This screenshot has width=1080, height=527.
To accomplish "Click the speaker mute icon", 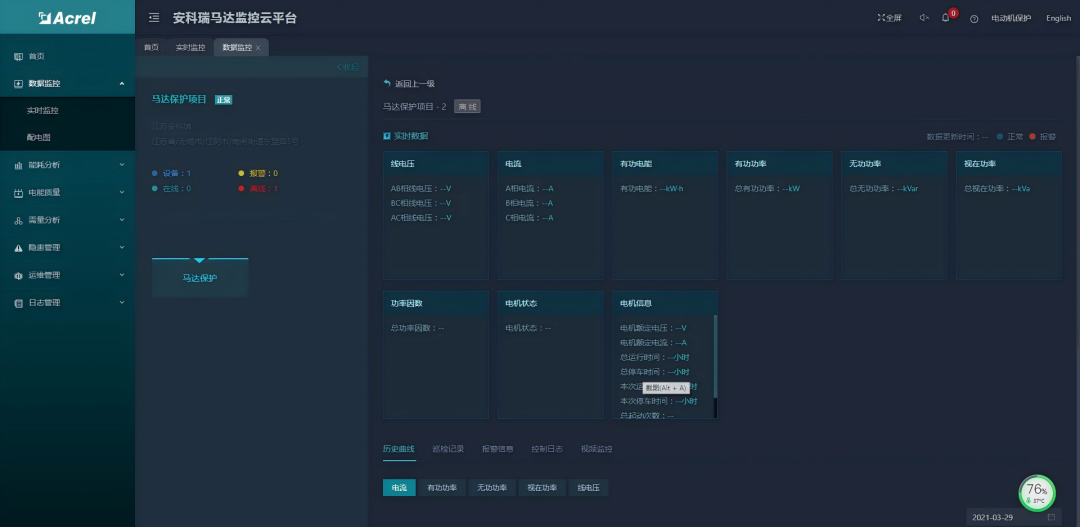I will 924,18.
